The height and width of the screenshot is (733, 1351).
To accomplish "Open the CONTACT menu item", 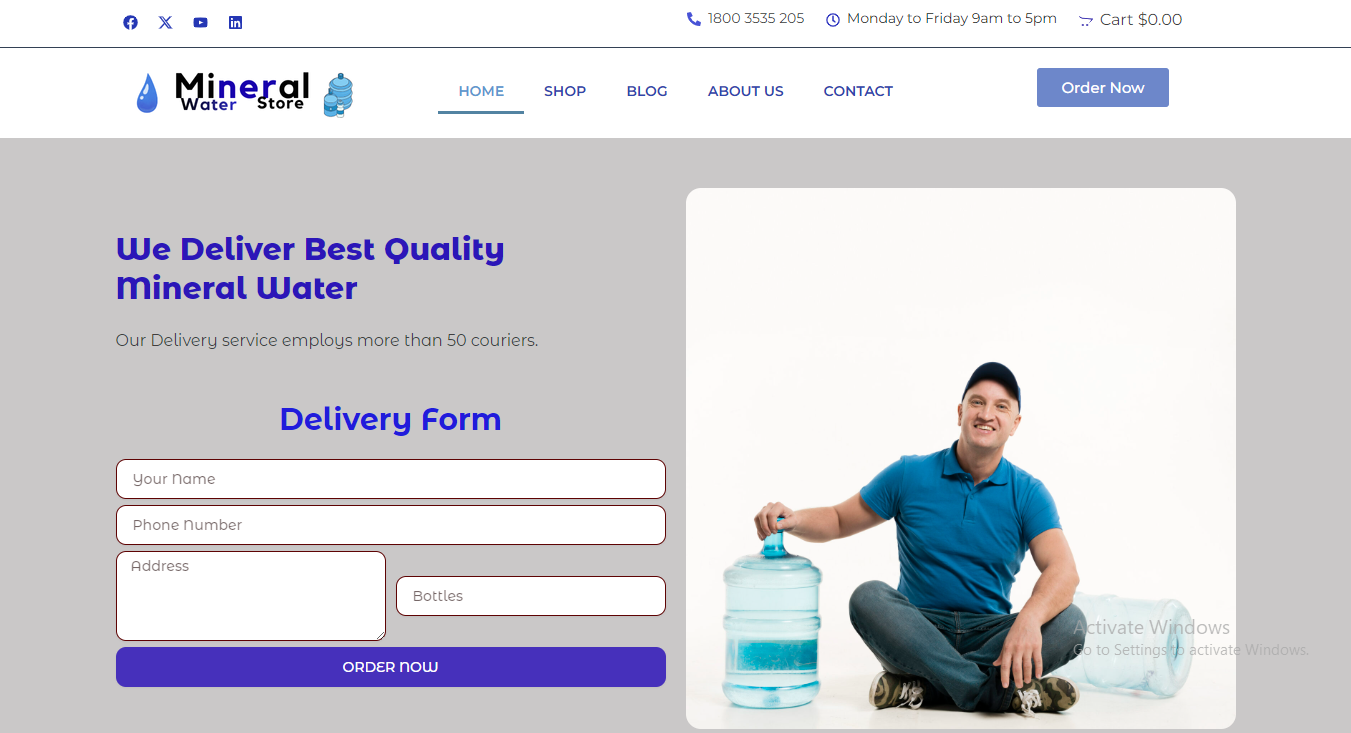I will point(858,91).
